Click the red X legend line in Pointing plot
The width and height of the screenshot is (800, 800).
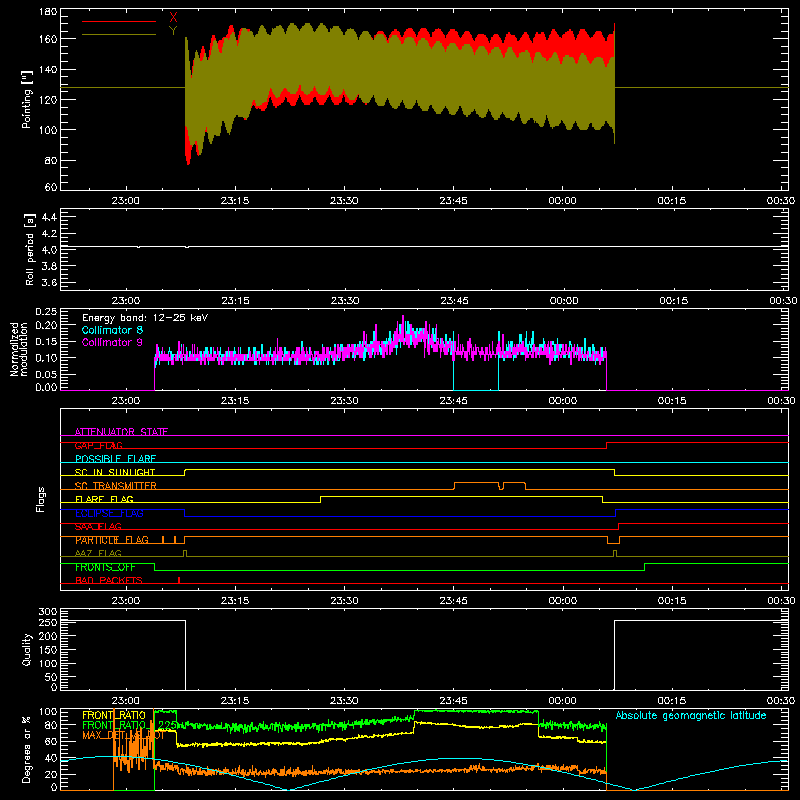click(119, 21)
